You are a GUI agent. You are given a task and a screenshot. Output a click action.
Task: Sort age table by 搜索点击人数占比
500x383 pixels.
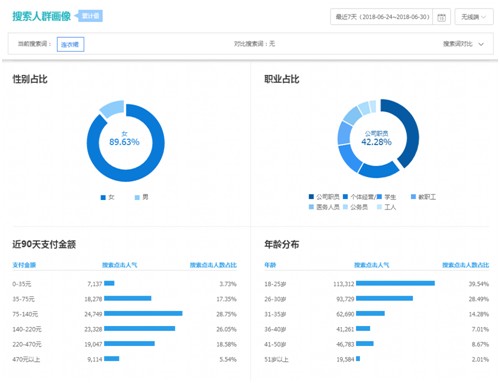point(465,265)
